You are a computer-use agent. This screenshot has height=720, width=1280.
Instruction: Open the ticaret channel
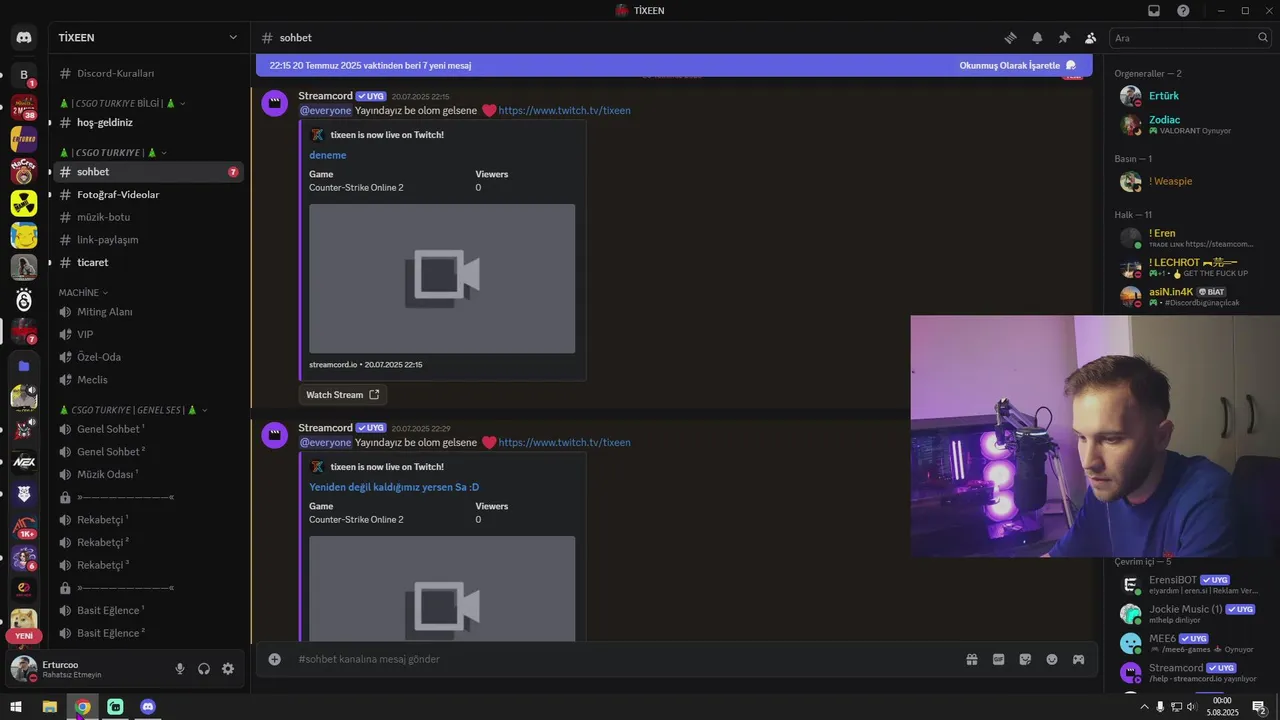pyautogui.click(x=148, y=262)
